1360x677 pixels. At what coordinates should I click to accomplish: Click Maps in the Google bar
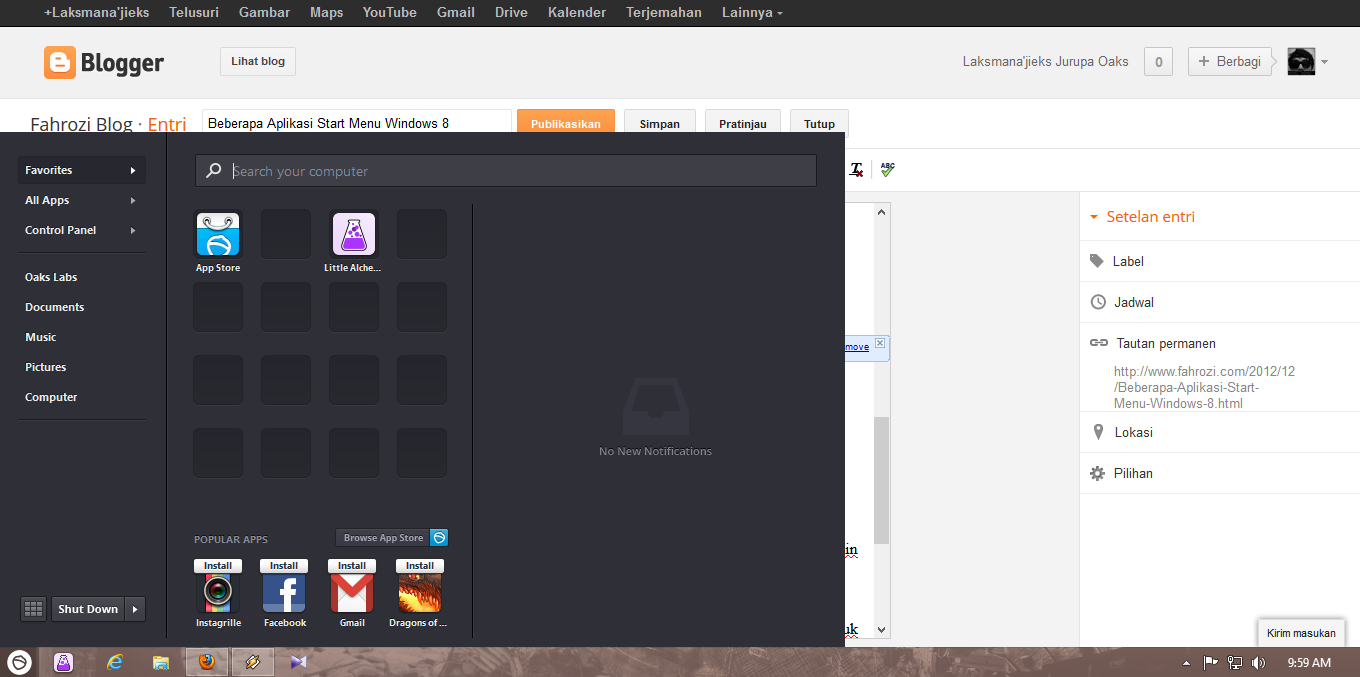click(x=326, y=12)
